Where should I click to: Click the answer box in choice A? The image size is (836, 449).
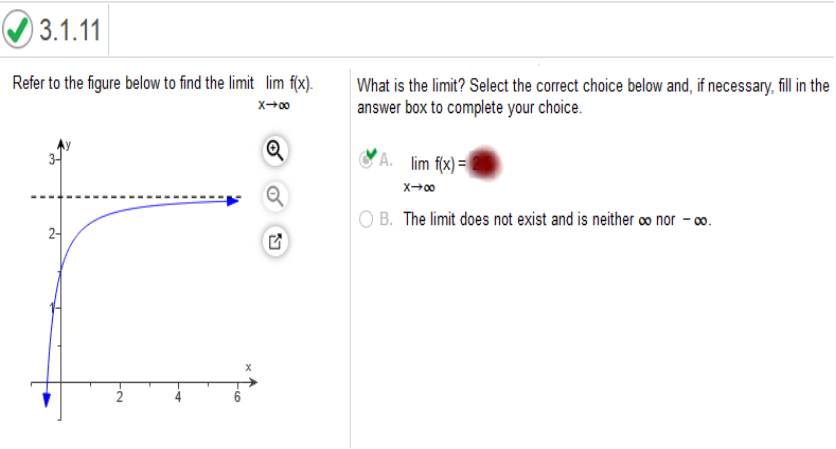[485, 163]
